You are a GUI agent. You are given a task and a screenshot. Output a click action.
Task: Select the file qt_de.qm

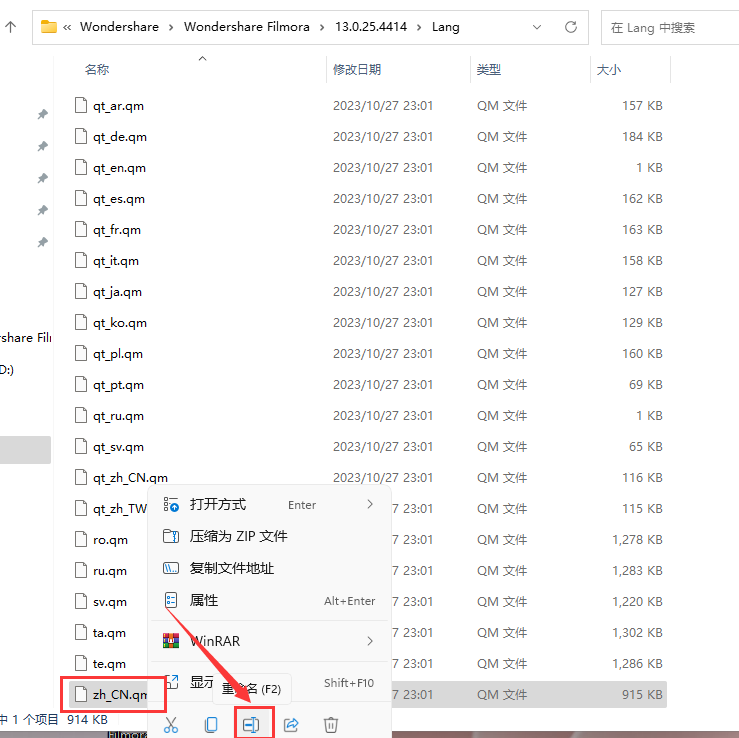[120, 137]
